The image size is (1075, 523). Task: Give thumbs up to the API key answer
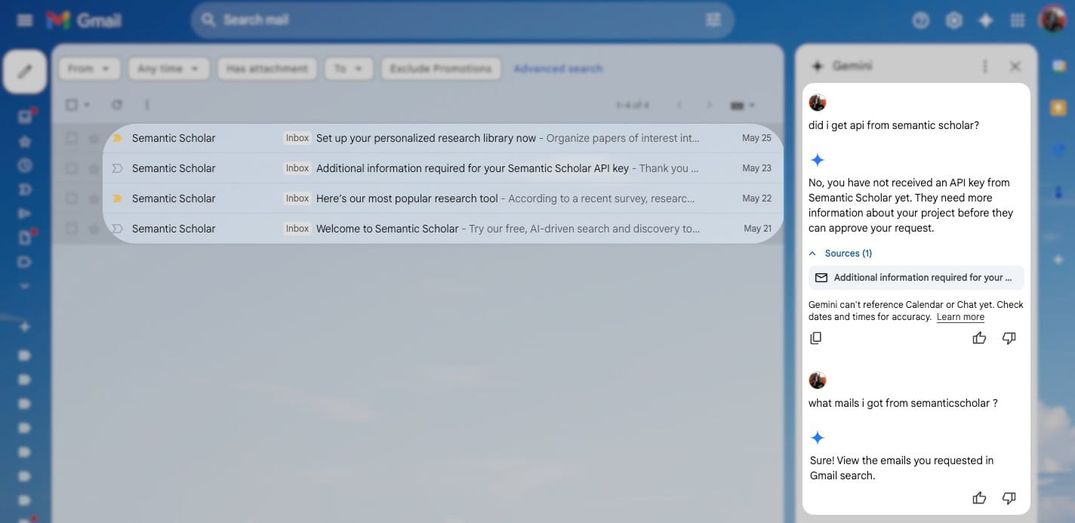tap(979, 338)
